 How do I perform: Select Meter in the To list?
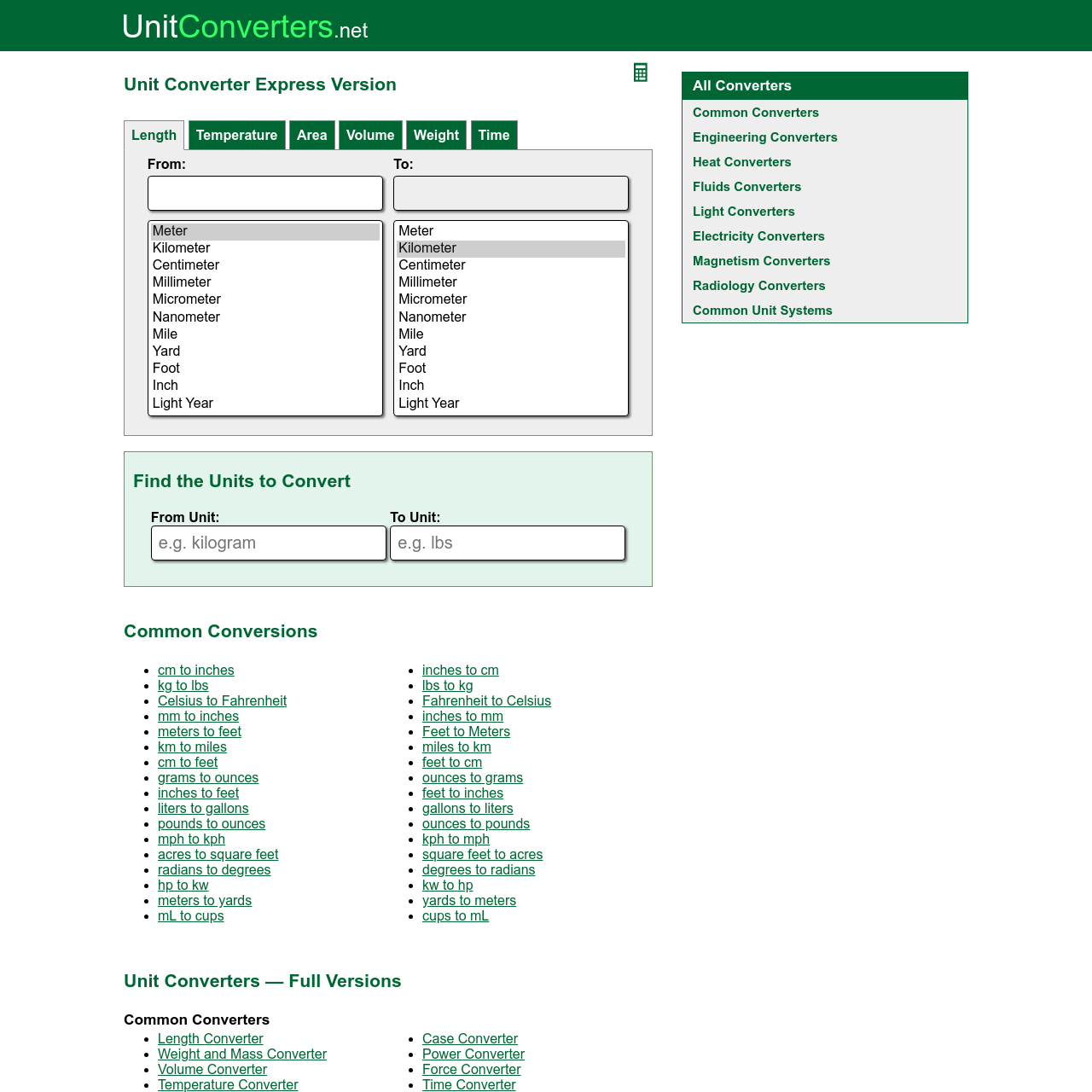click(x=511, y=231)
